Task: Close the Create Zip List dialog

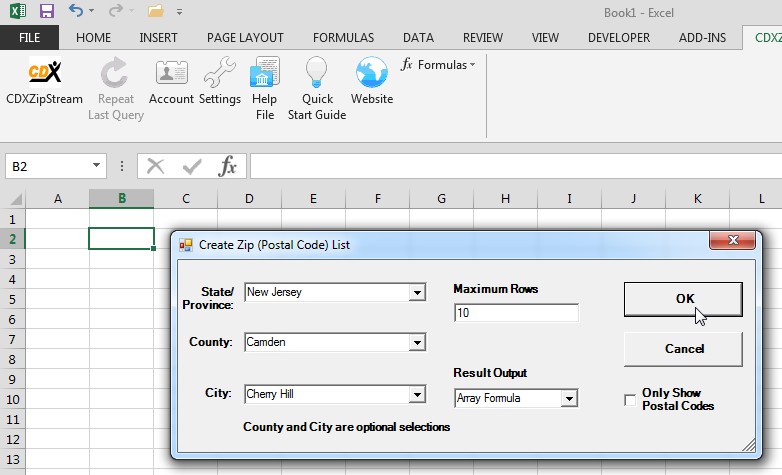Action: point(732,240)
